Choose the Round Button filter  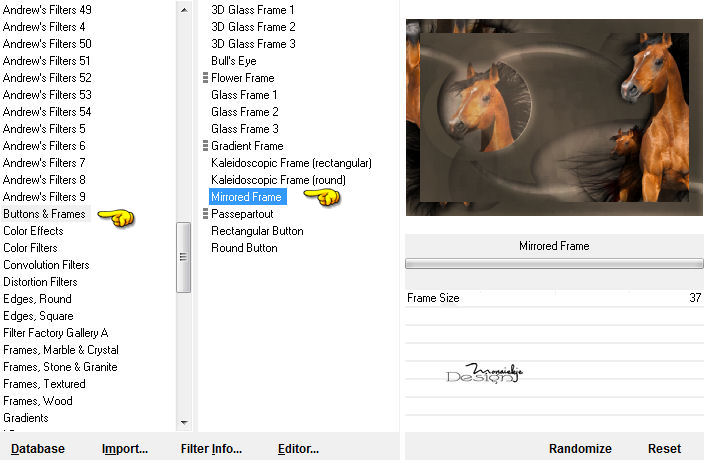pos(244,248)
